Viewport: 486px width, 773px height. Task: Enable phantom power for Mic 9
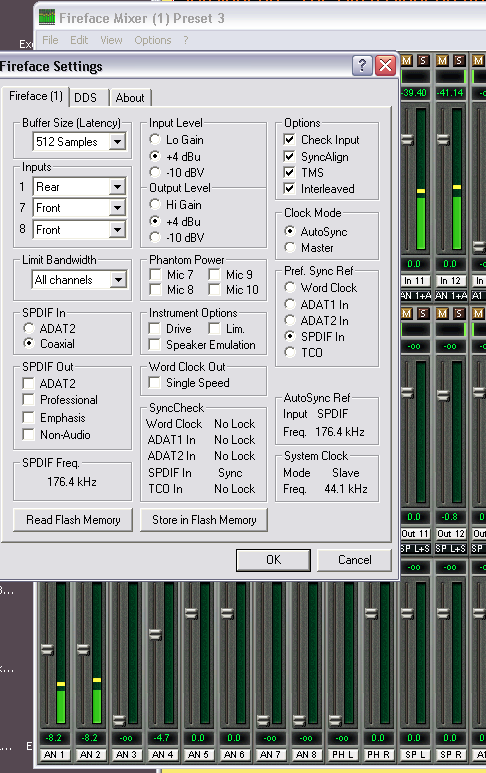click(x=214, y=274)
